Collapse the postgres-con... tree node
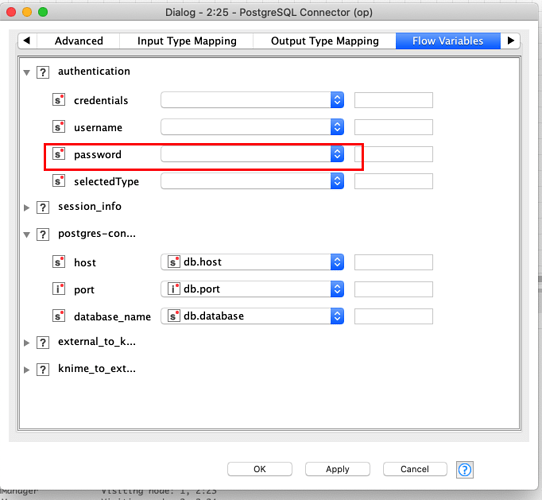Viewport: 542px width, 500px height. [x=27, y=235]
